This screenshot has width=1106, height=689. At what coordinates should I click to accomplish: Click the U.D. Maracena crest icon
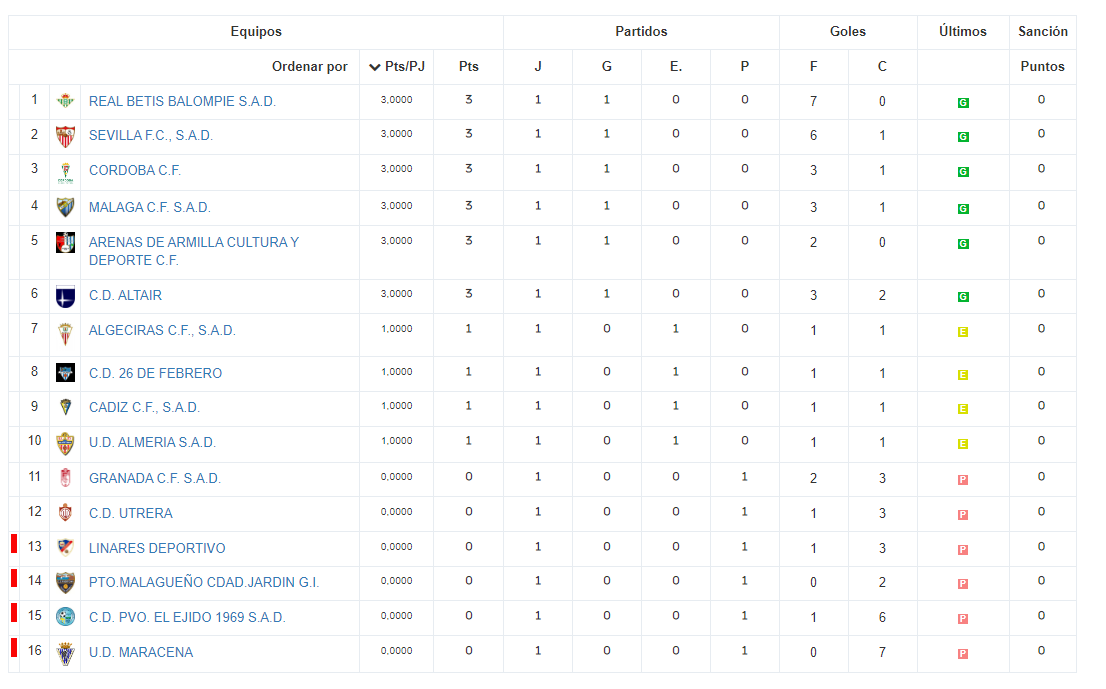[66, 654]
